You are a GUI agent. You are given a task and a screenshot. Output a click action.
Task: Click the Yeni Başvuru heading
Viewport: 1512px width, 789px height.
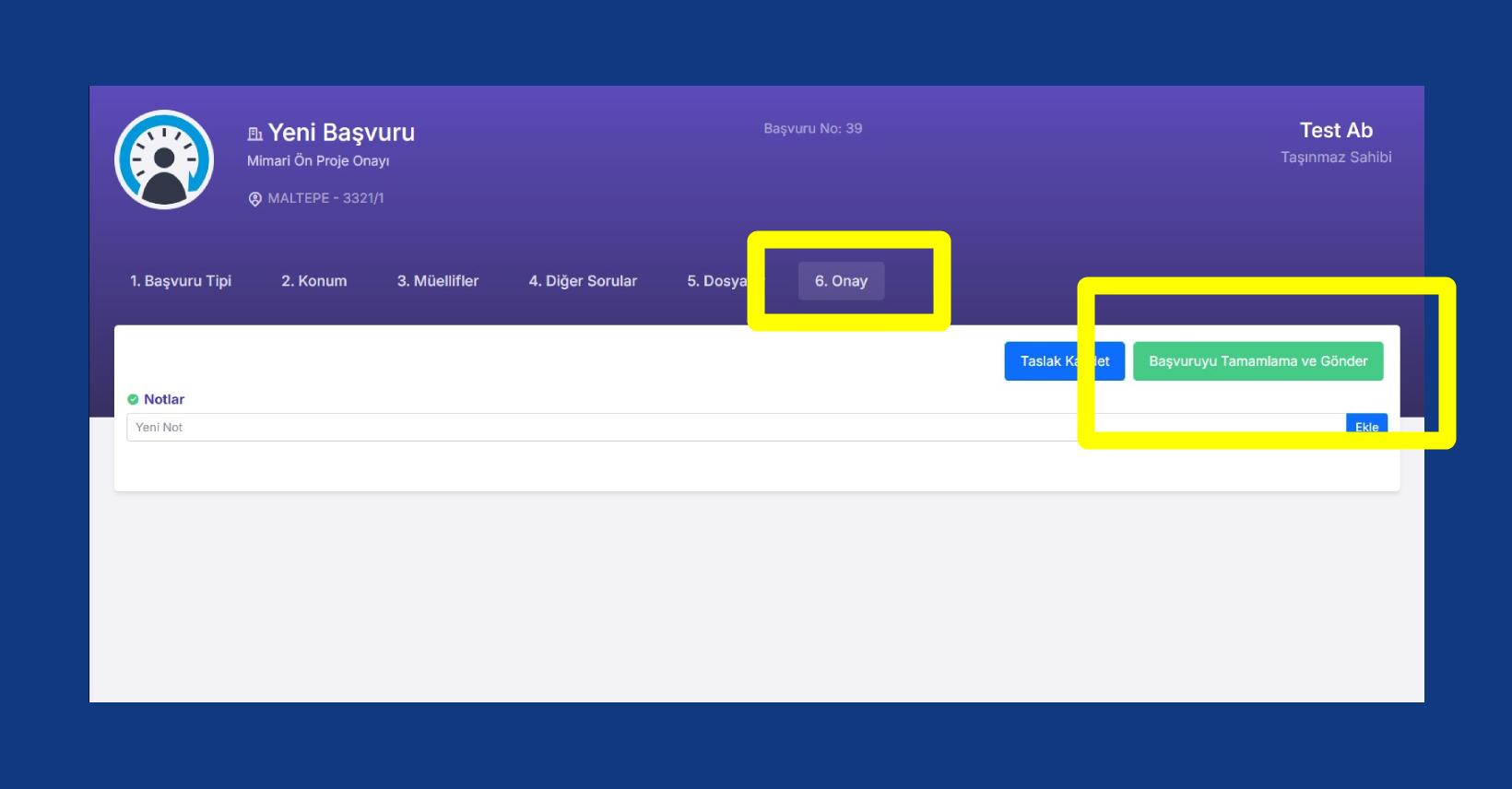point(341,133)
